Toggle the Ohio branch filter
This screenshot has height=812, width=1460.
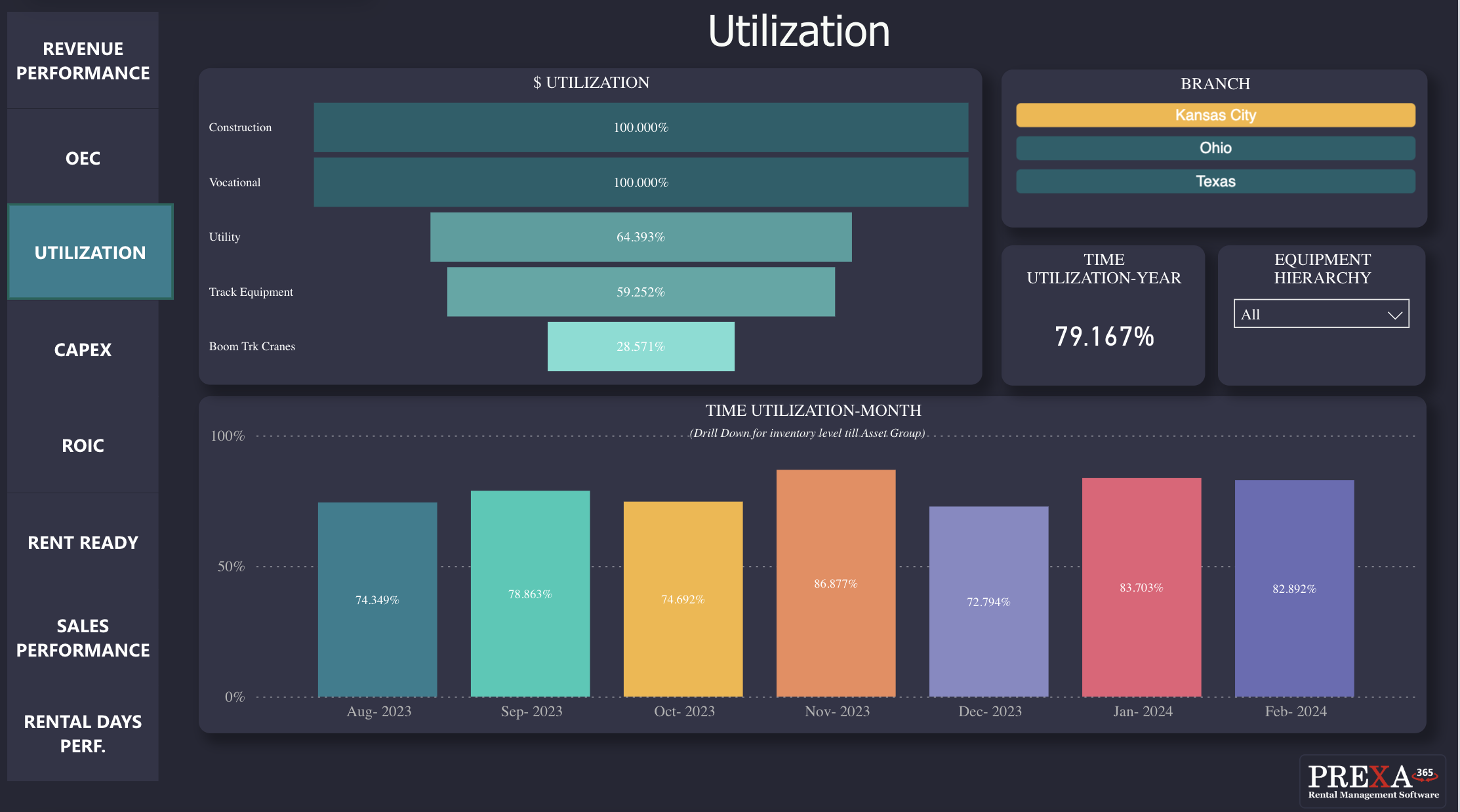click(1215, 148)
